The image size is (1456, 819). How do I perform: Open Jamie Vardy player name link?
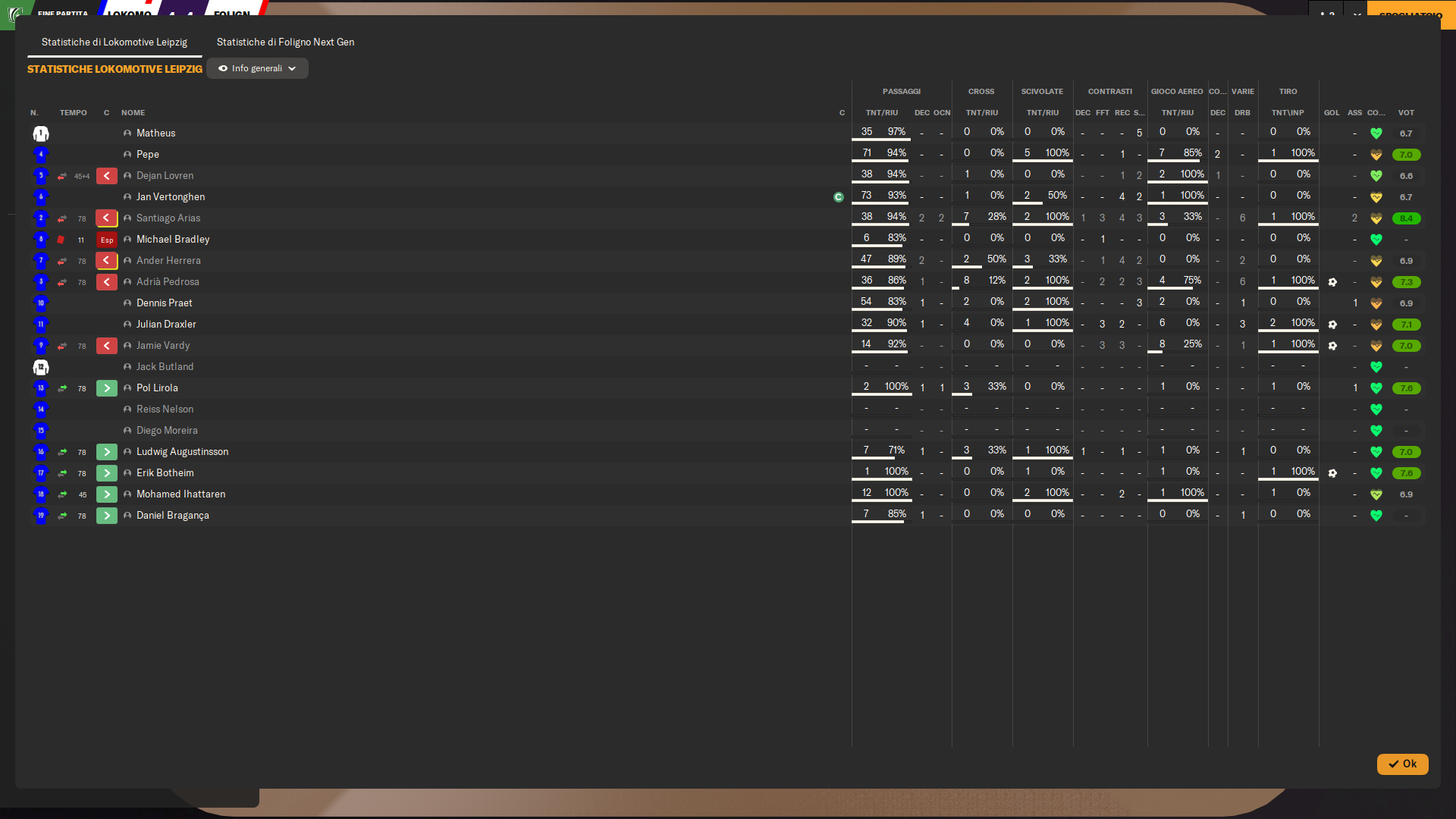point(163,346)
